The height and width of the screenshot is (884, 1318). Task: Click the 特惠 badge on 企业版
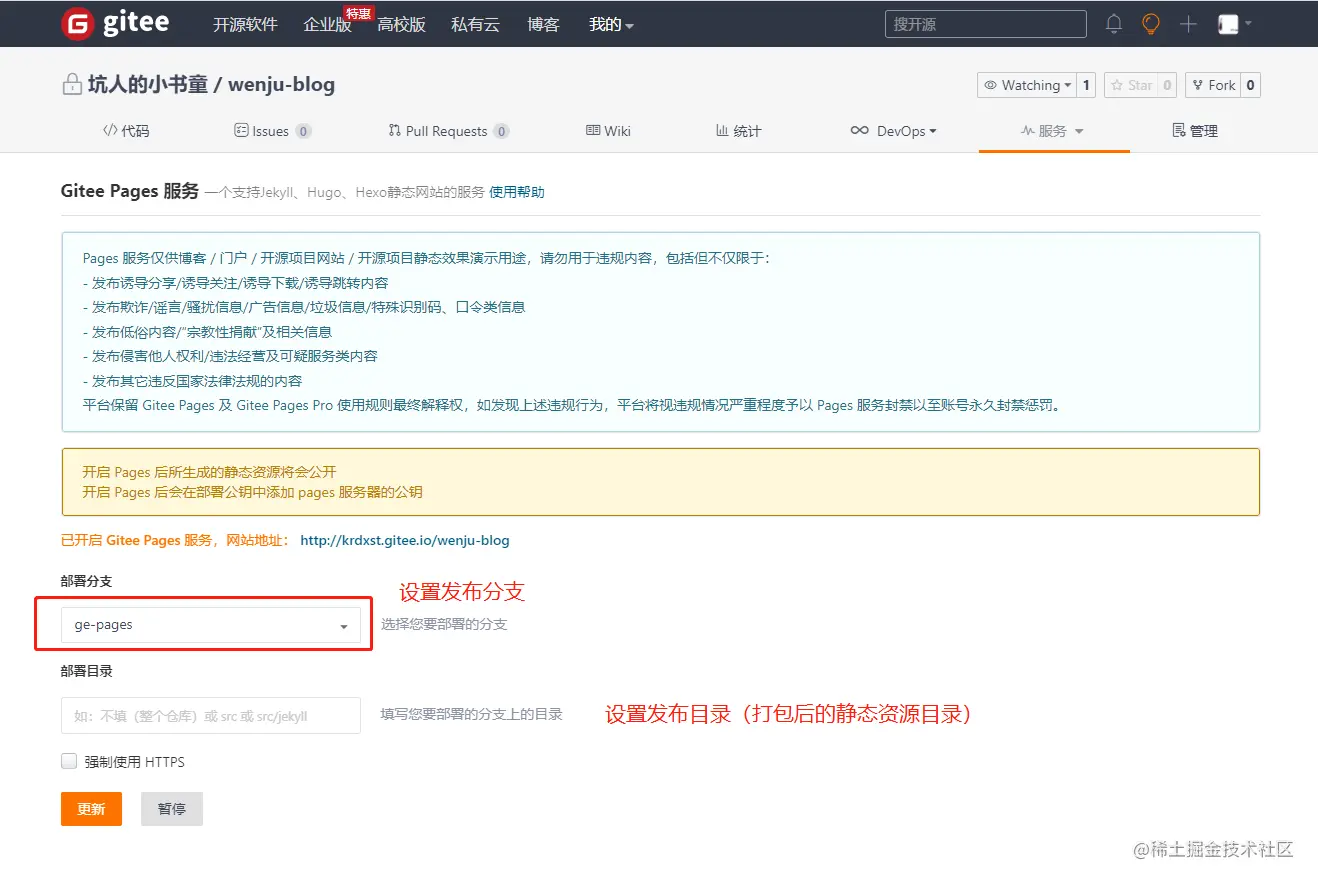coord(359,13)
